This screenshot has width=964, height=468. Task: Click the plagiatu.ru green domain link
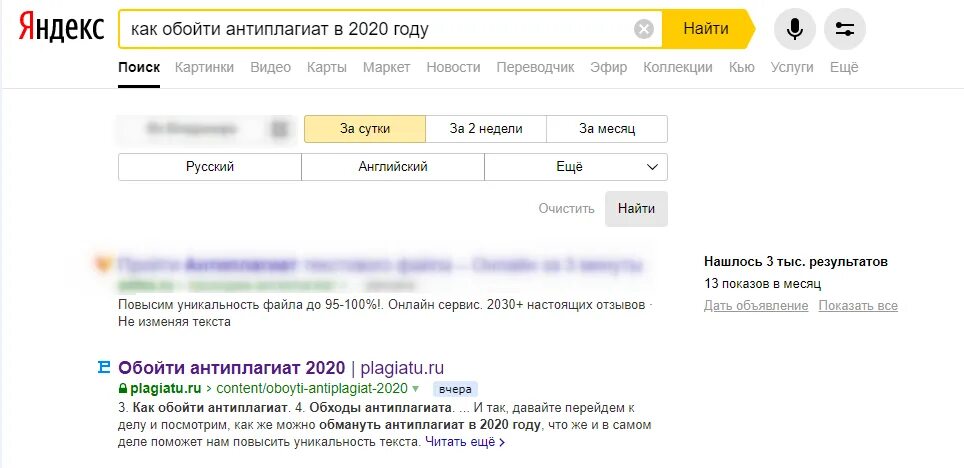[166, 389]
